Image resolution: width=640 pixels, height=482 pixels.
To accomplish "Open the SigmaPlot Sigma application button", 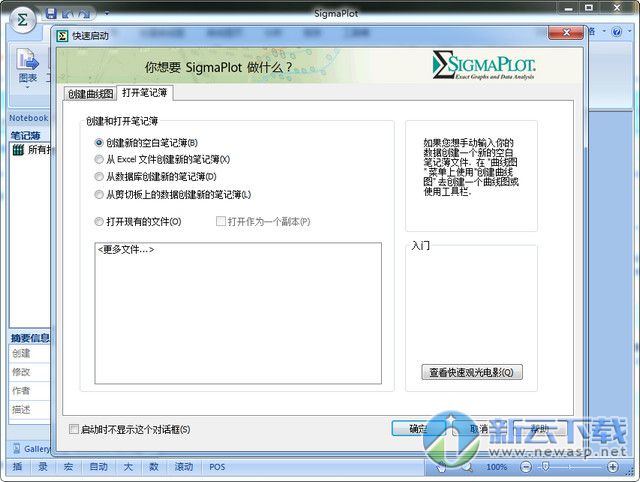I will pos(22,20).
